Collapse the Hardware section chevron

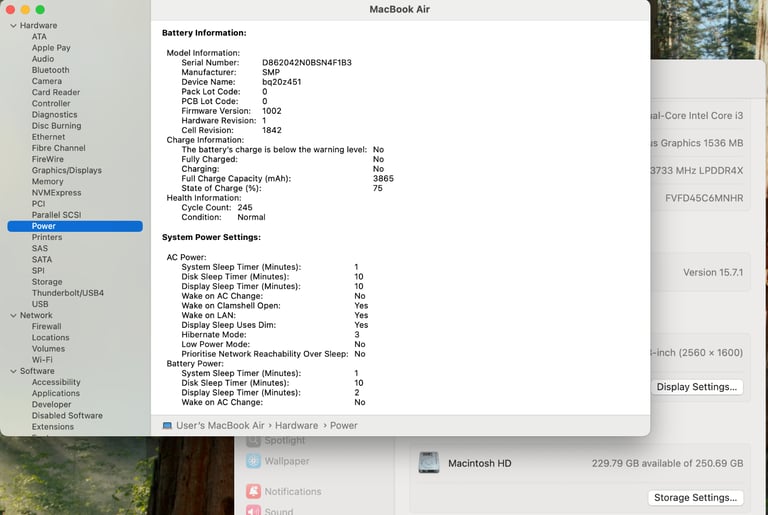pos(13,25)
